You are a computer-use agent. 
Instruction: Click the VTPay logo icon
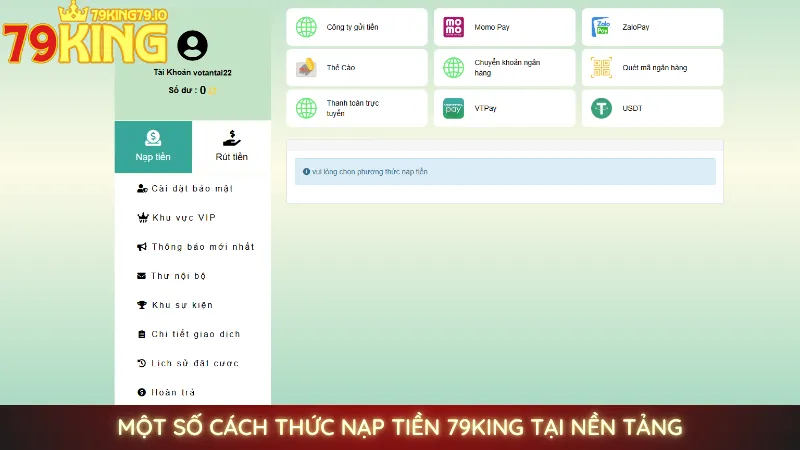454,108
